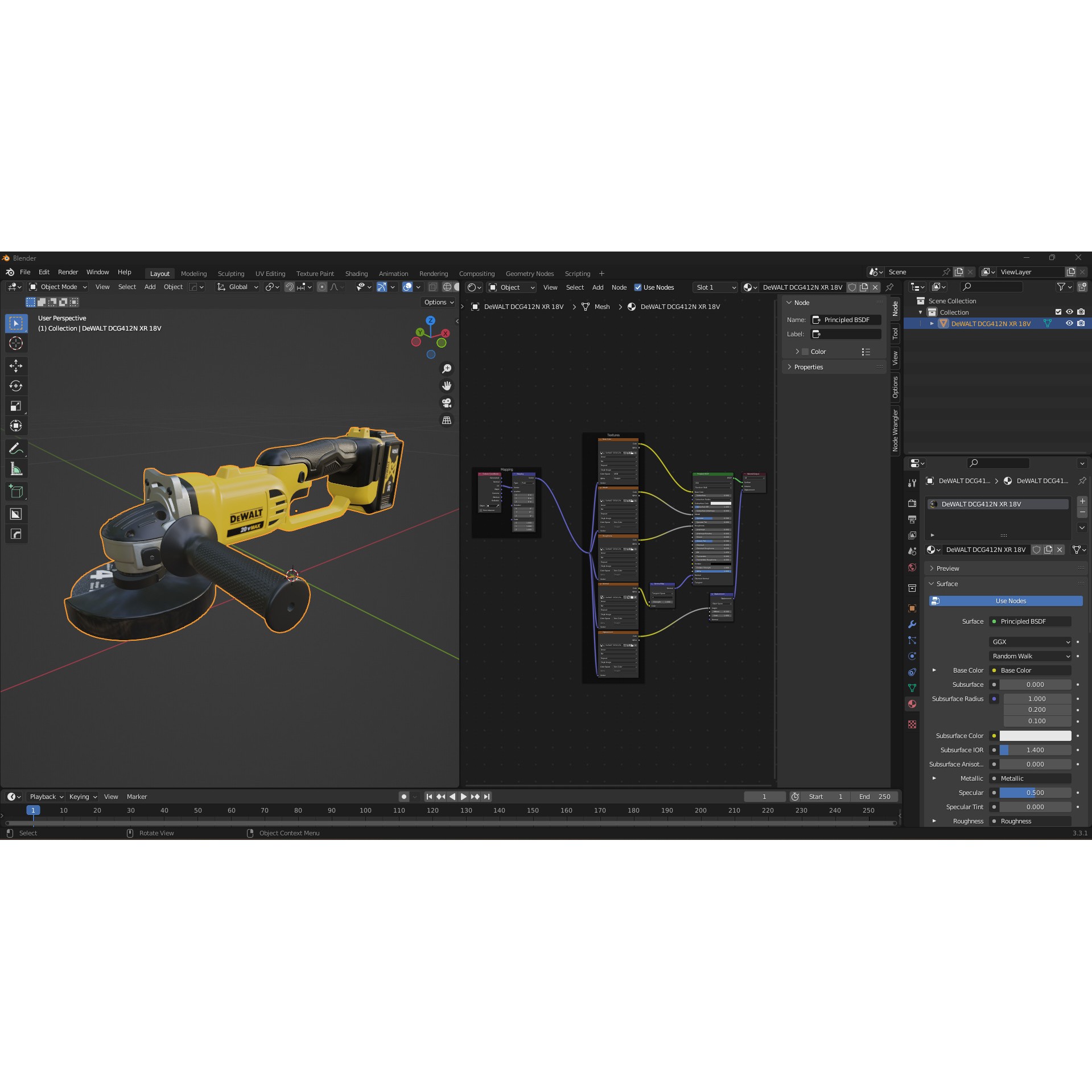Click the Subsurface Color white swatch
The height and width of the screenshot is (1092, 1092).
coord(1036,736)
